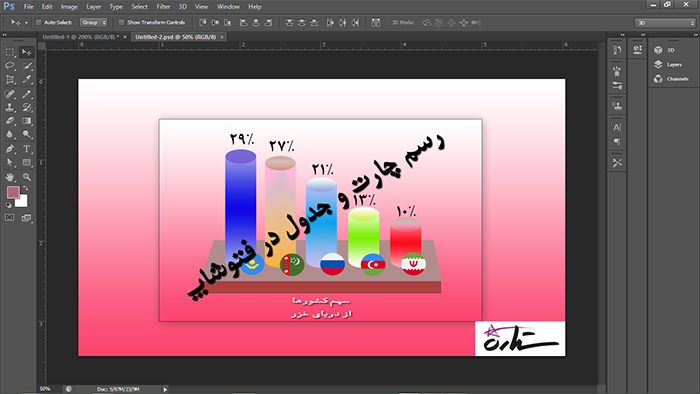700x394 pixels.
Task: Select the Lasso tool
Action: 9,66
